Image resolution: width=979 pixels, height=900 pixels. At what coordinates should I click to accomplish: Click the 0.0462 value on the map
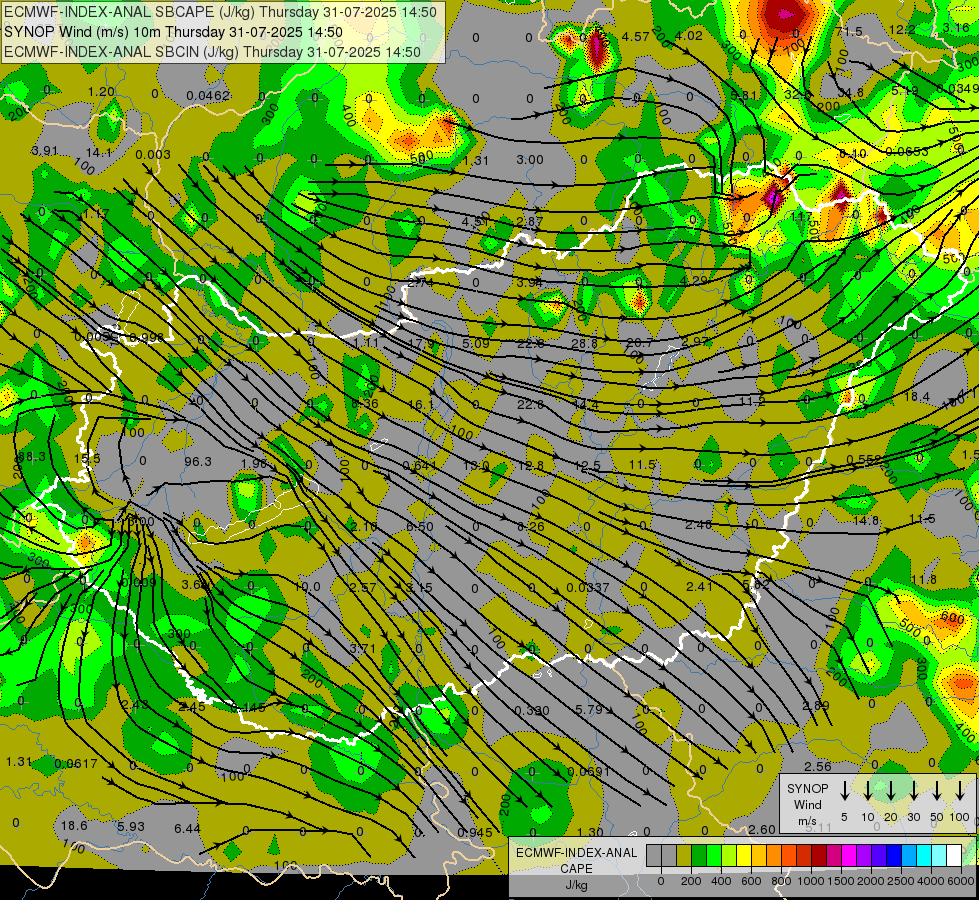click(x=208, y=96)
